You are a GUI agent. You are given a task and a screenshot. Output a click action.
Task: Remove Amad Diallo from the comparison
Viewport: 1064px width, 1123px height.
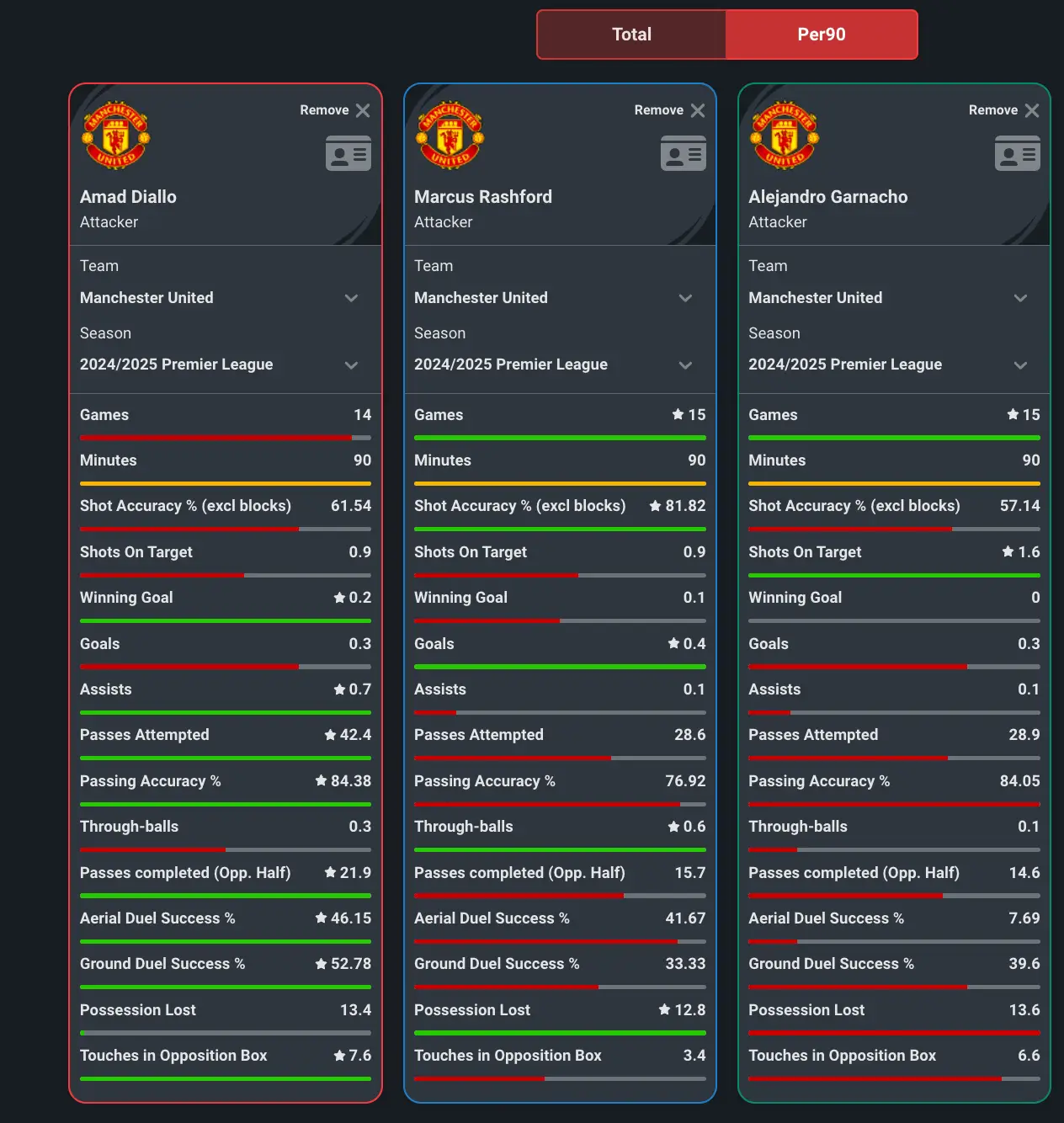point(362,109)
